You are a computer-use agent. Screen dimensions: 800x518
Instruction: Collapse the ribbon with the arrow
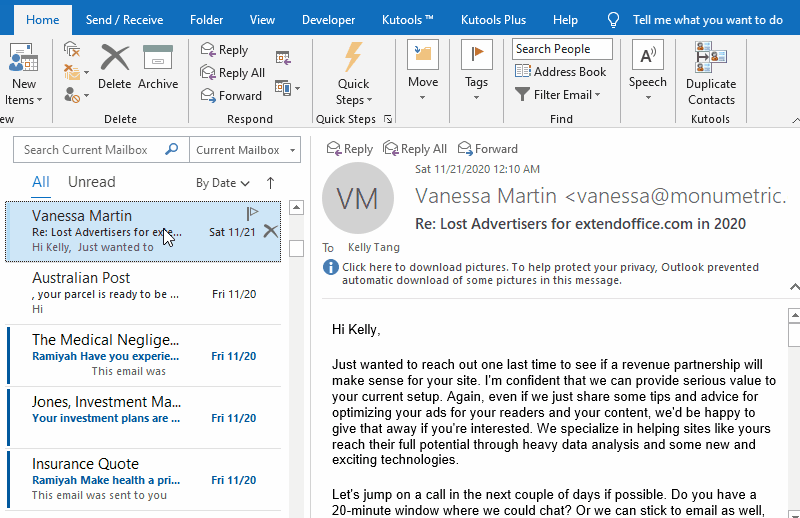795,120
